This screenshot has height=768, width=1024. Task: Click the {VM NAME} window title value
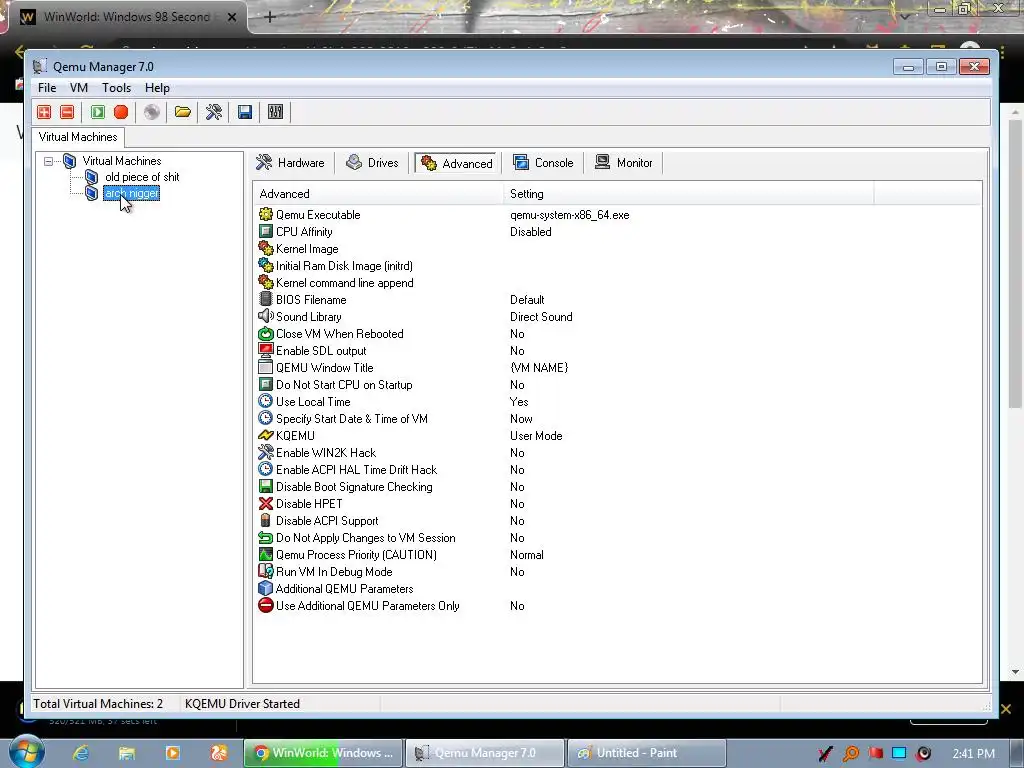tap(539, 368)
